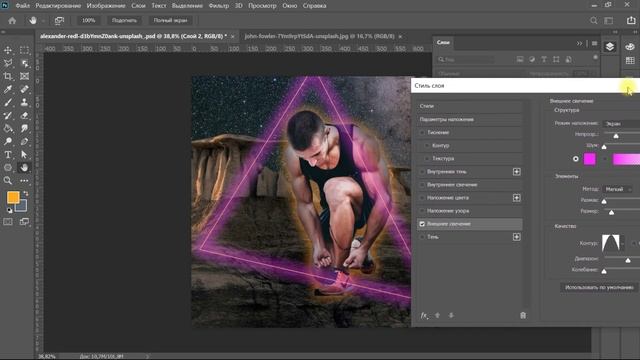The width and height of the screenshot is (640, 360).
Task: Open the Метод dropdown set to Мягкий
Action: coord(618,189)
